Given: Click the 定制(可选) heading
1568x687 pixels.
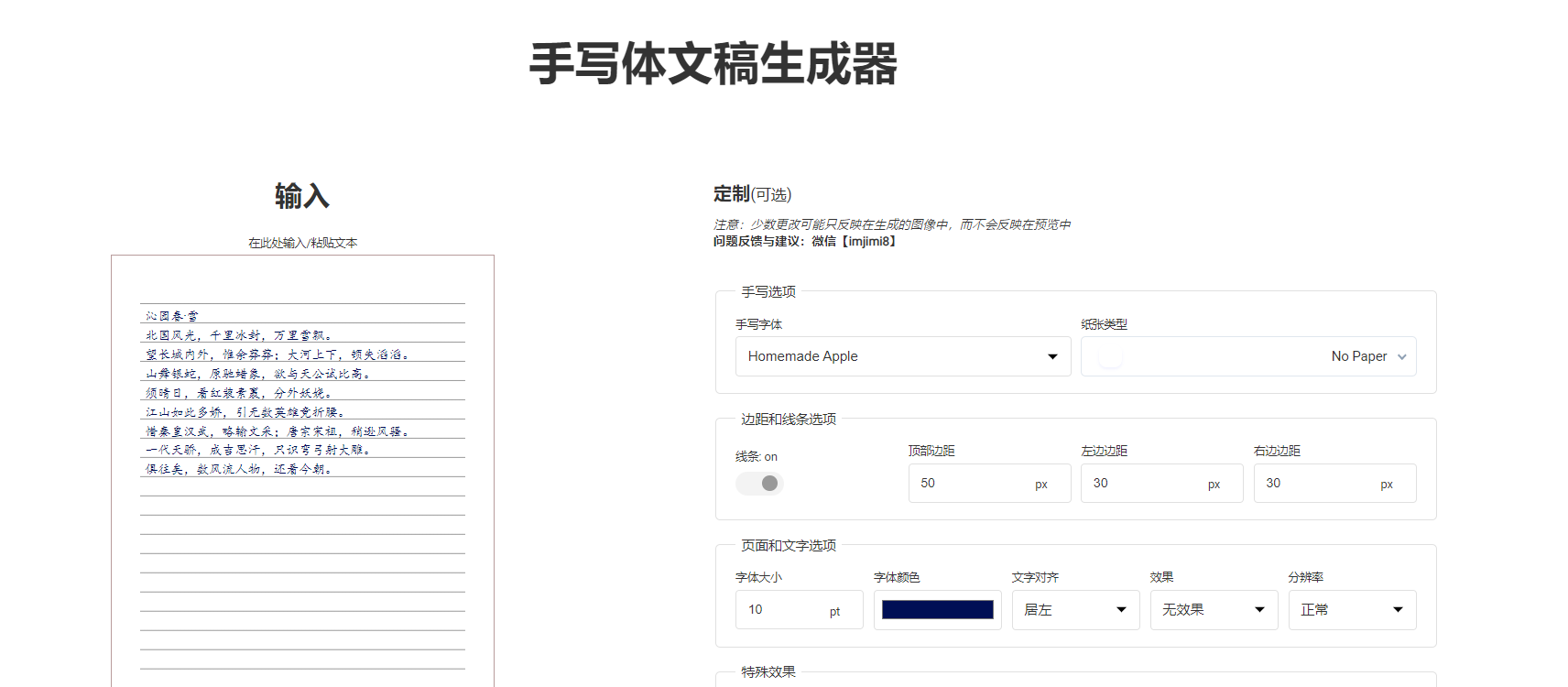Looking at the screenshot, I should point(753,194).
